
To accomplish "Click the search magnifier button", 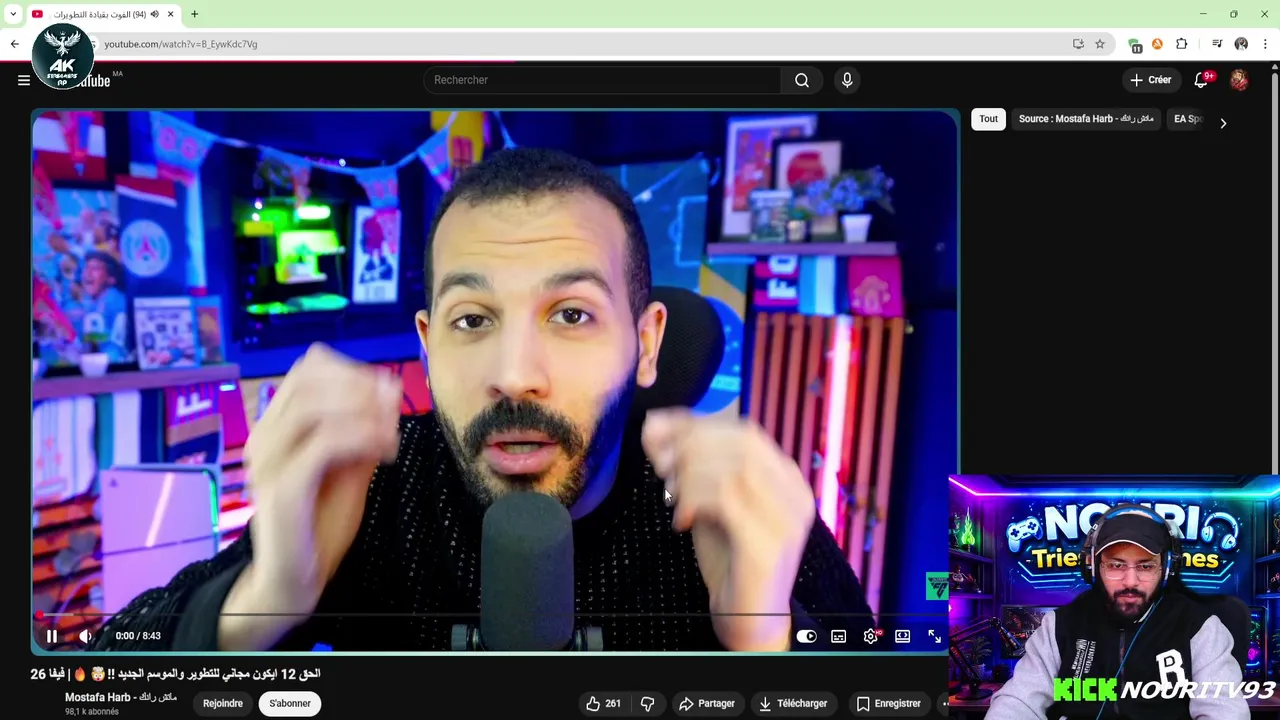I will 802,80.
